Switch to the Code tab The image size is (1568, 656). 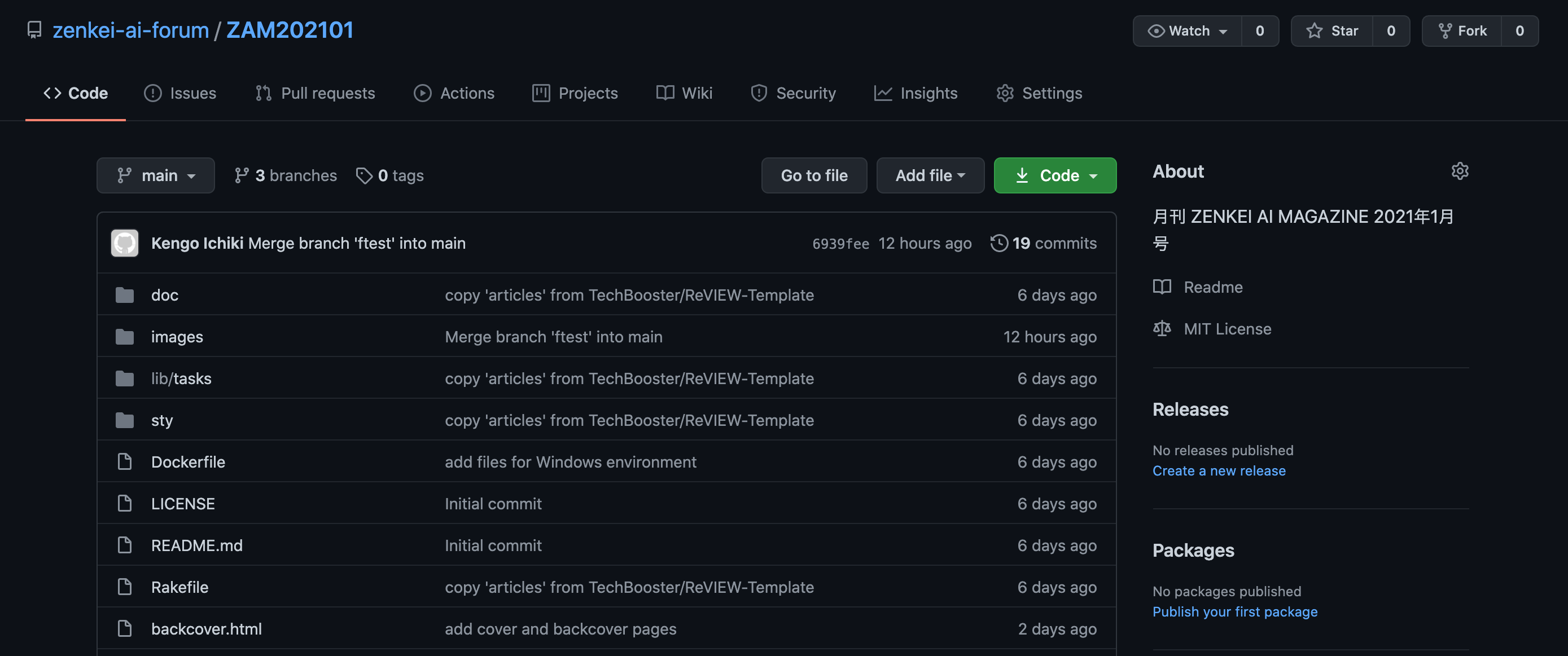click(76, 93)
